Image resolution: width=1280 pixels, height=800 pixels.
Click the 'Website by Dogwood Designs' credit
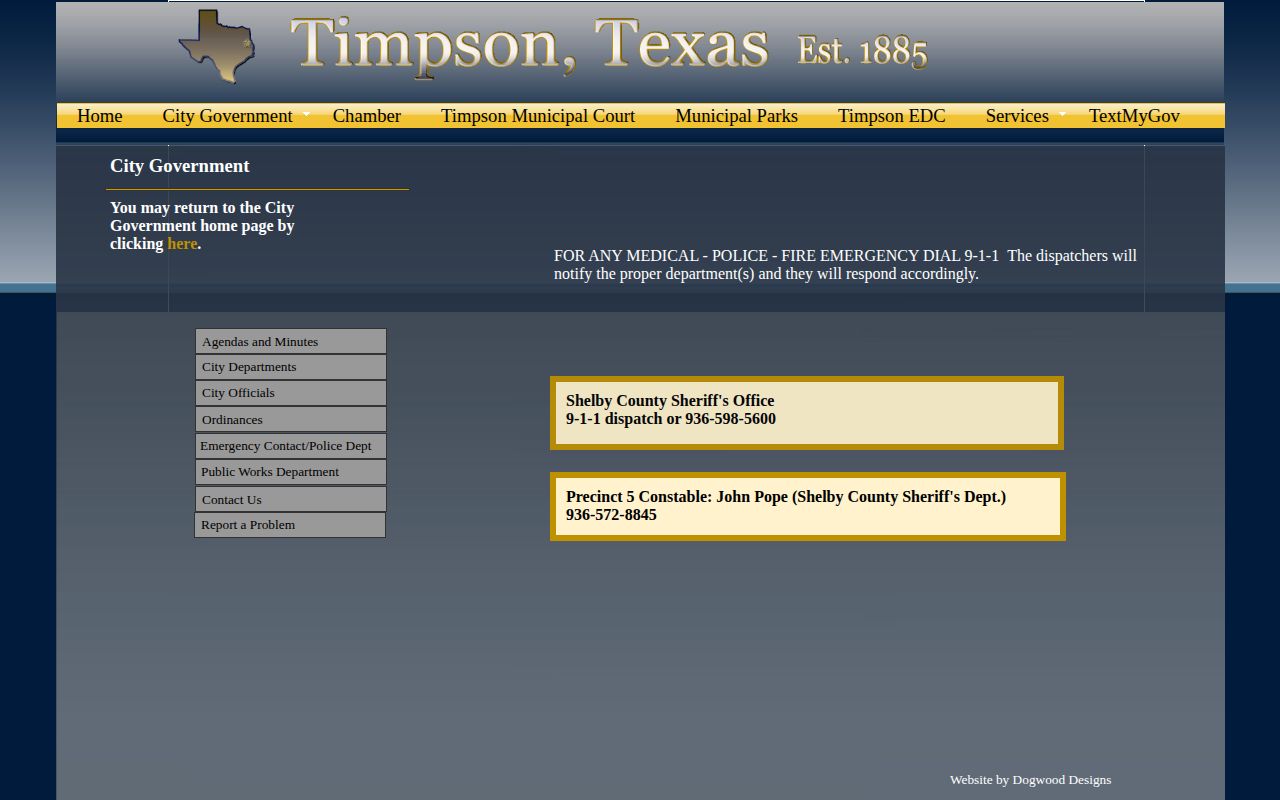coord(1030,780)
